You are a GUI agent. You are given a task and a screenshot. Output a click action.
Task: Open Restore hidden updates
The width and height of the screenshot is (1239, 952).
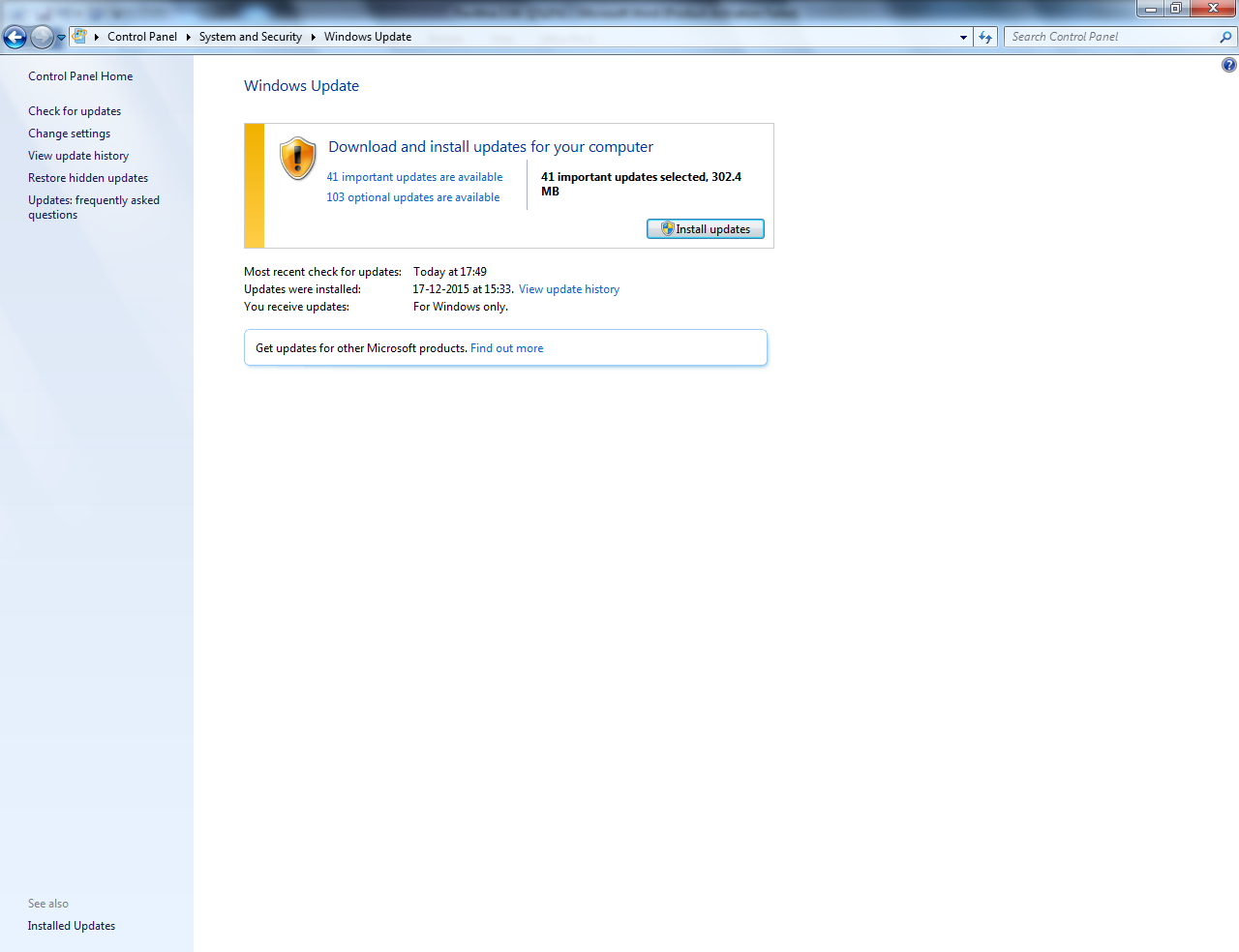88,178
